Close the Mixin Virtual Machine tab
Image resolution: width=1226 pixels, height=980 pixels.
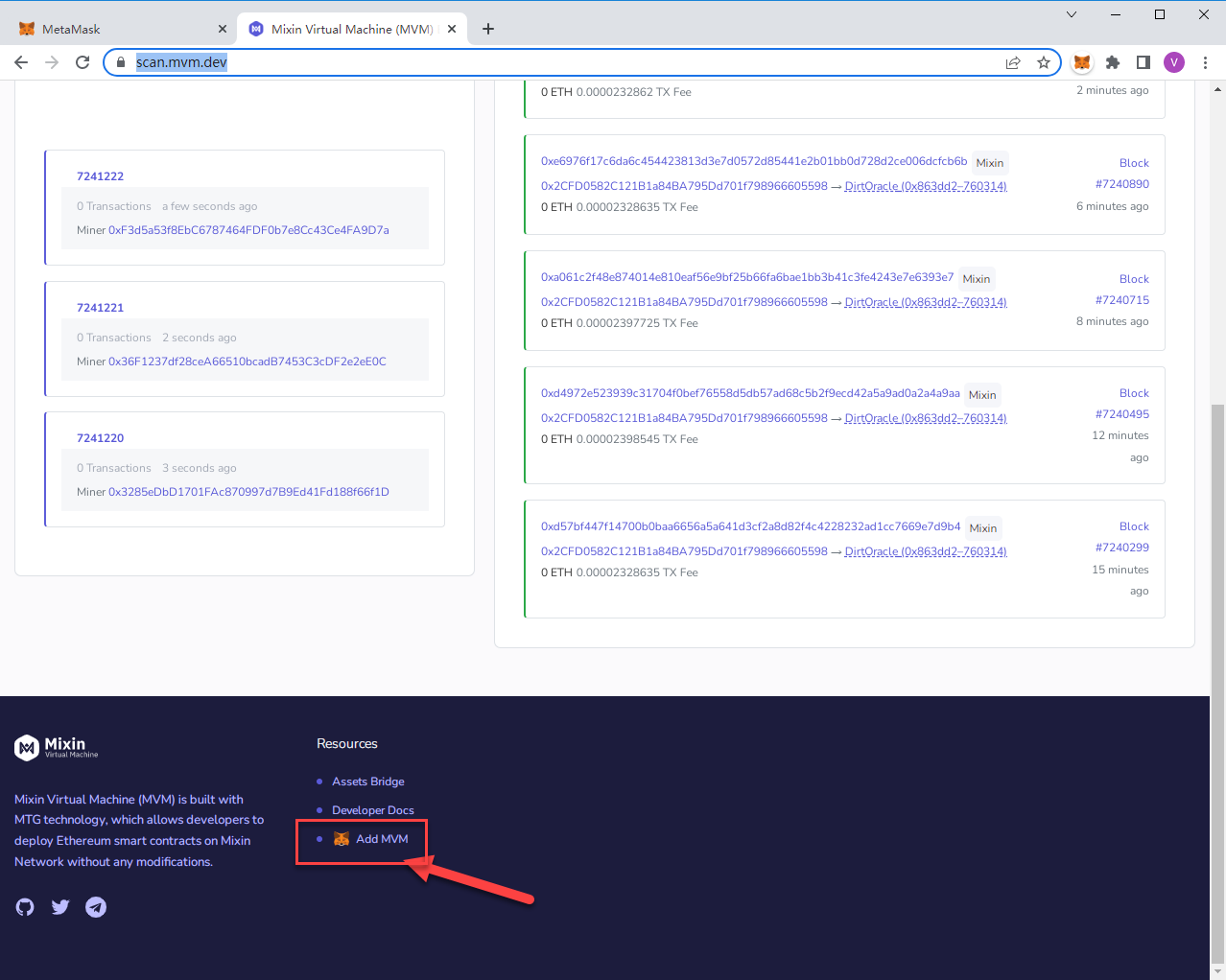pyautogui.click(x=452, y=29)
